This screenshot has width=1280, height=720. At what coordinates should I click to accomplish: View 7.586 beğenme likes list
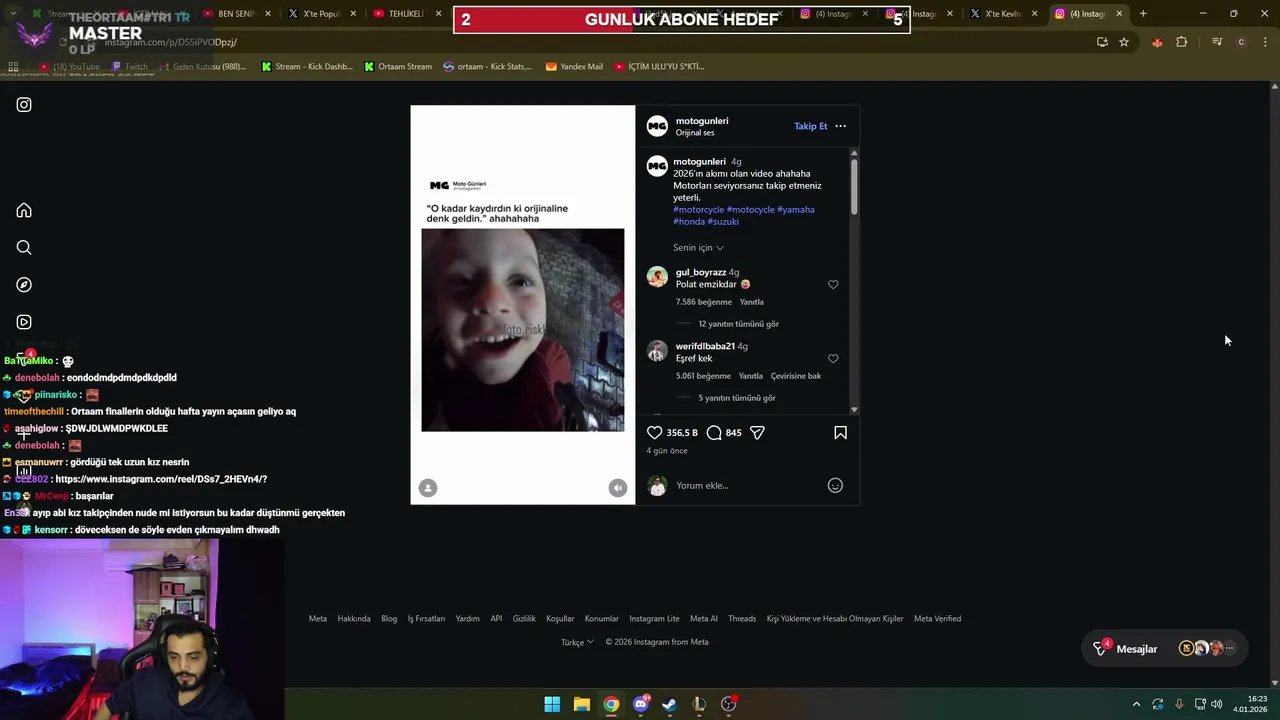coord(704,302)
